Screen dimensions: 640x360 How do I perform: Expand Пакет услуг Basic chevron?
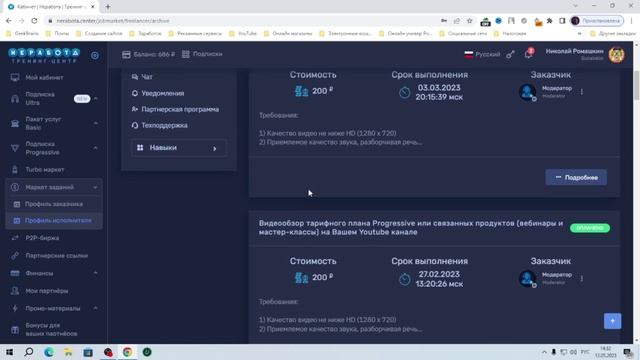tap(96, 123)
